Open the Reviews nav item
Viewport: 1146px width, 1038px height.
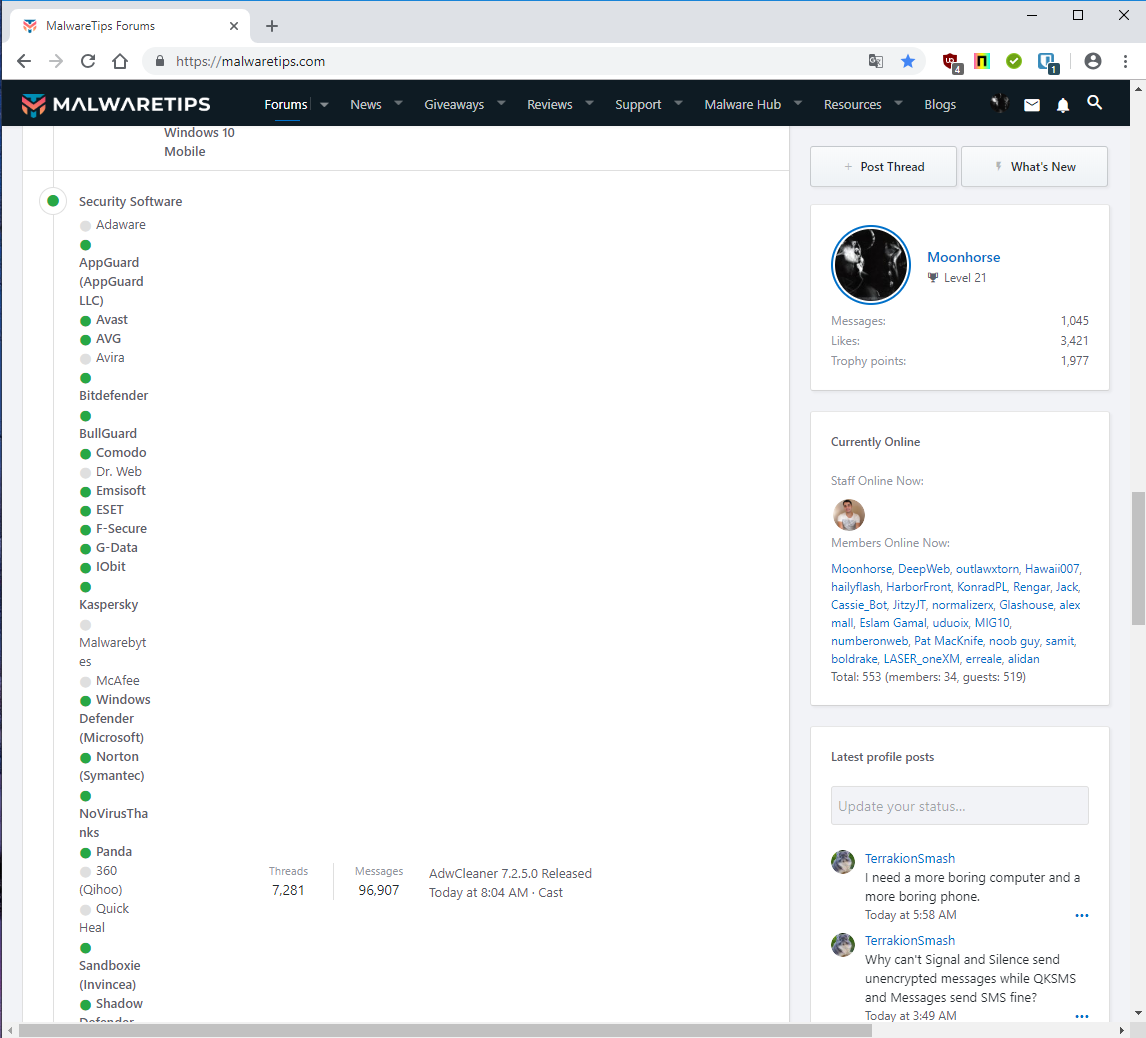tap(550, 105)
